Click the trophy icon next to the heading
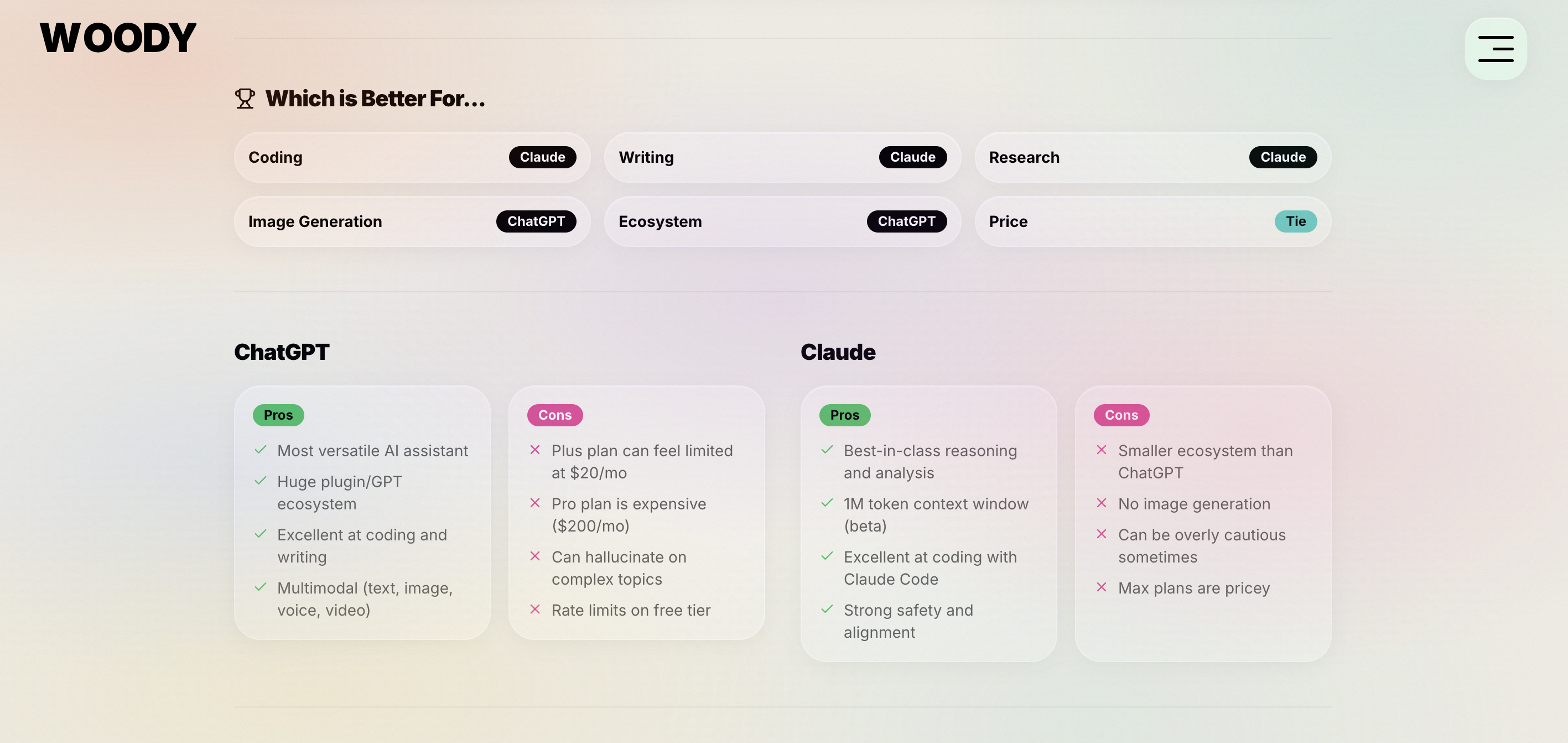Viewport: 1568px width, 743px height. pos(245,97)
